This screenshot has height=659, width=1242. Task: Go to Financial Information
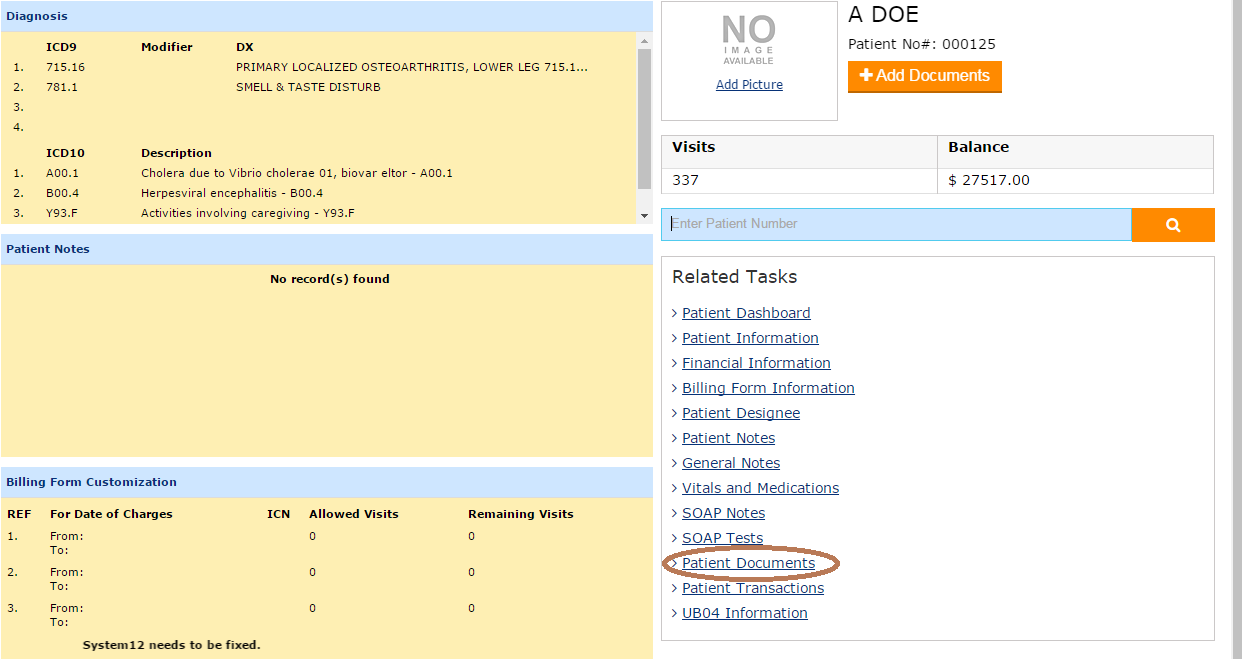coord(756,363)
